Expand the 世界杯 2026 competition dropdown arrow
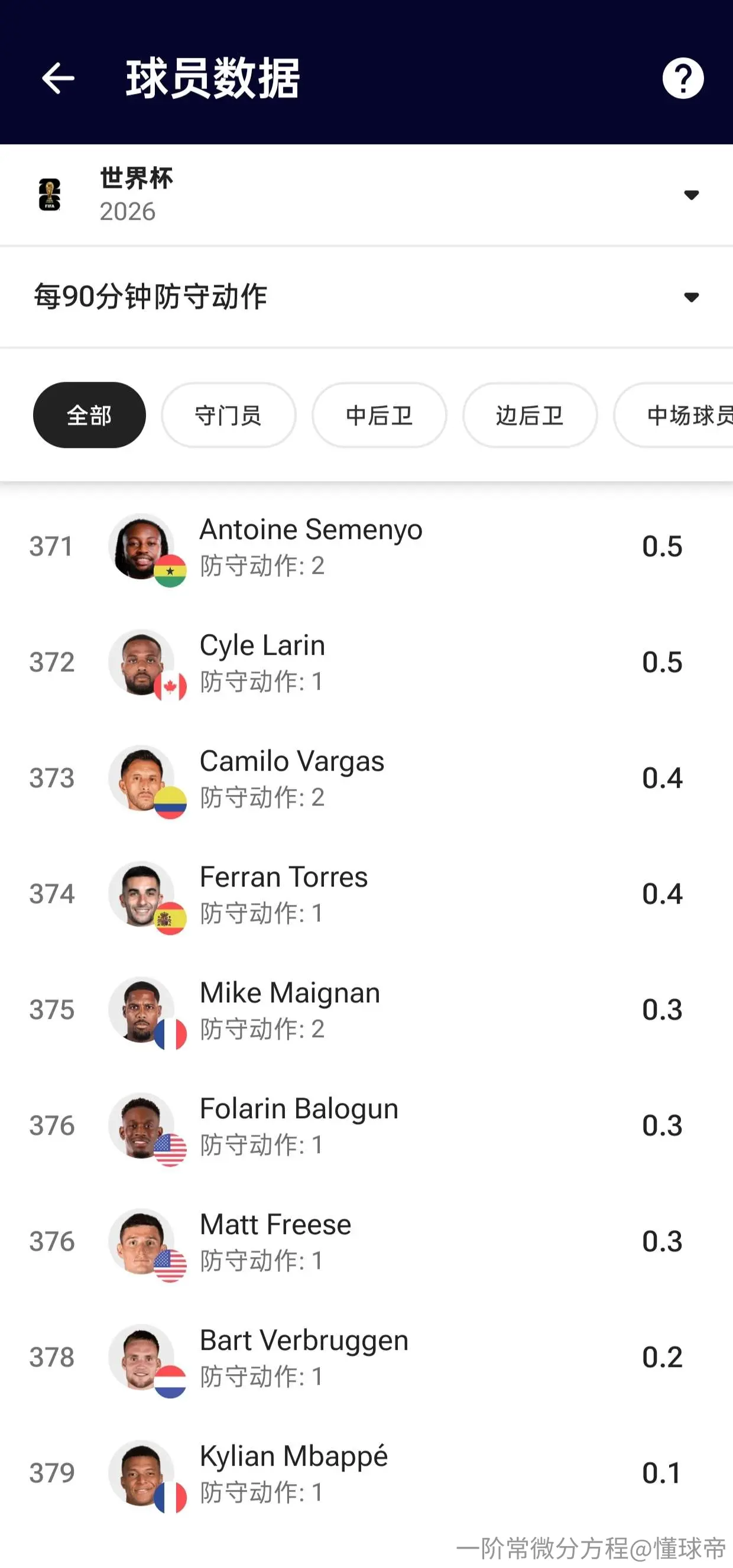The width and height of the screenshot is (733, 1568). click(691, 195)
